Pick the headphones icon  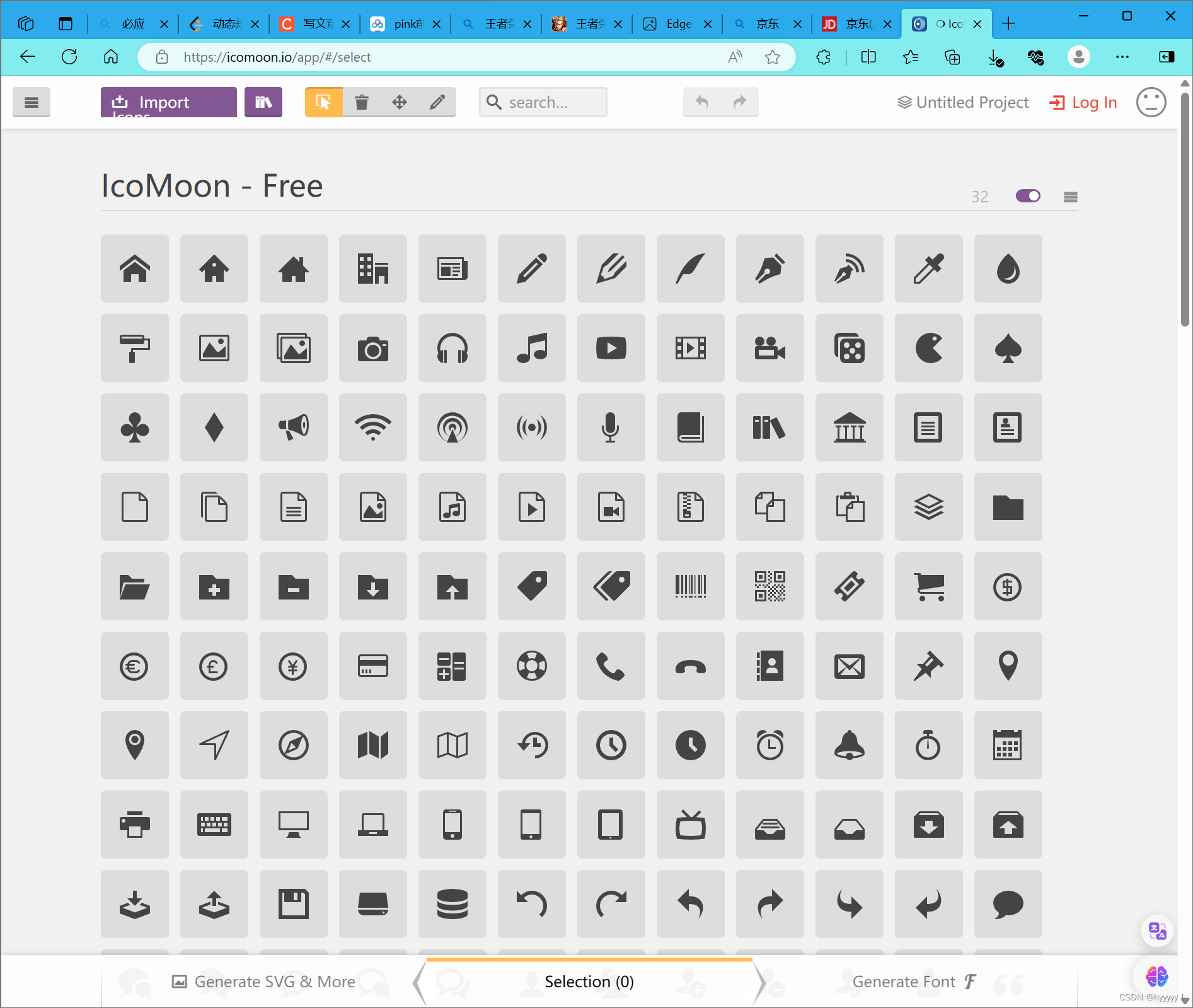(452, 348)
